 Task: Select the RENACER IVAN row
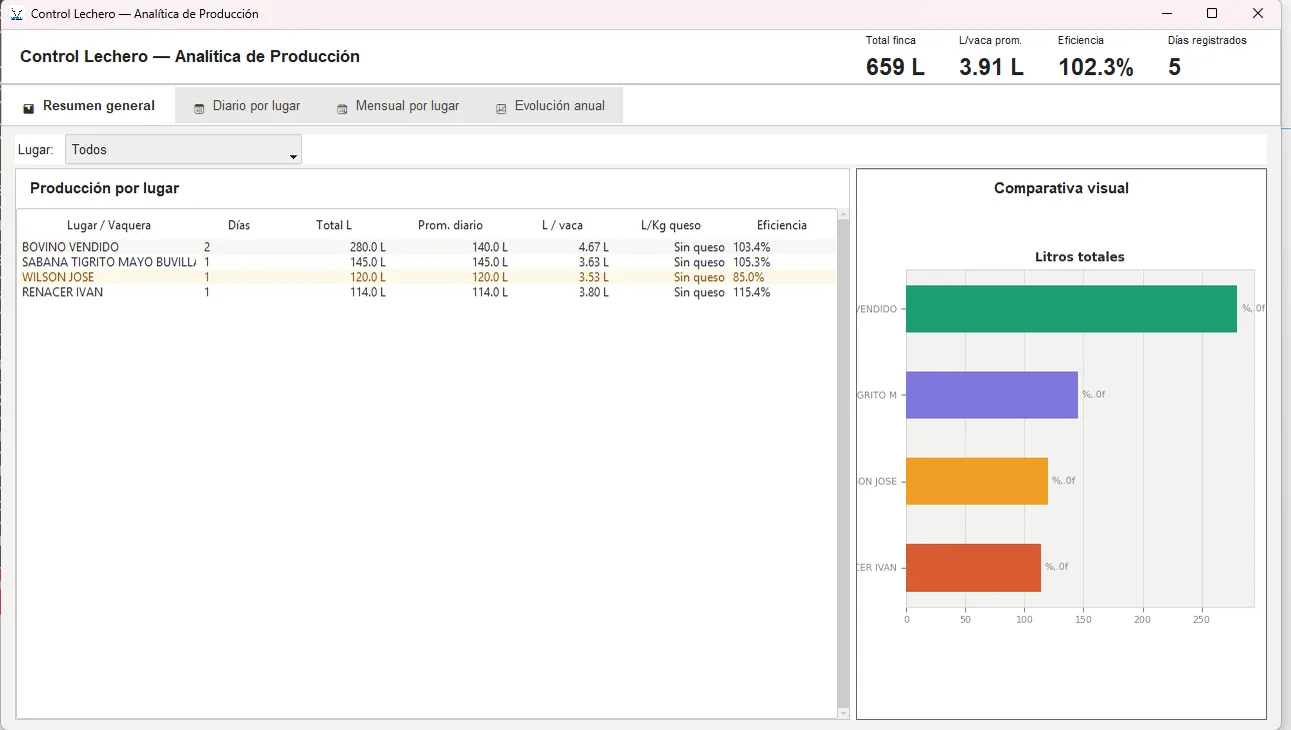(427, 293)
